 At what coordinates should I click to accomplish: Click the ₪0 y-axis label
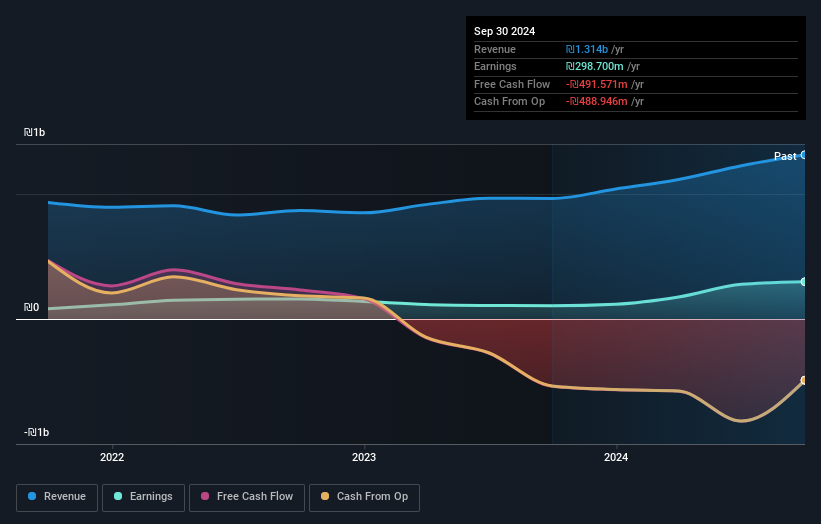coord(31,307)
